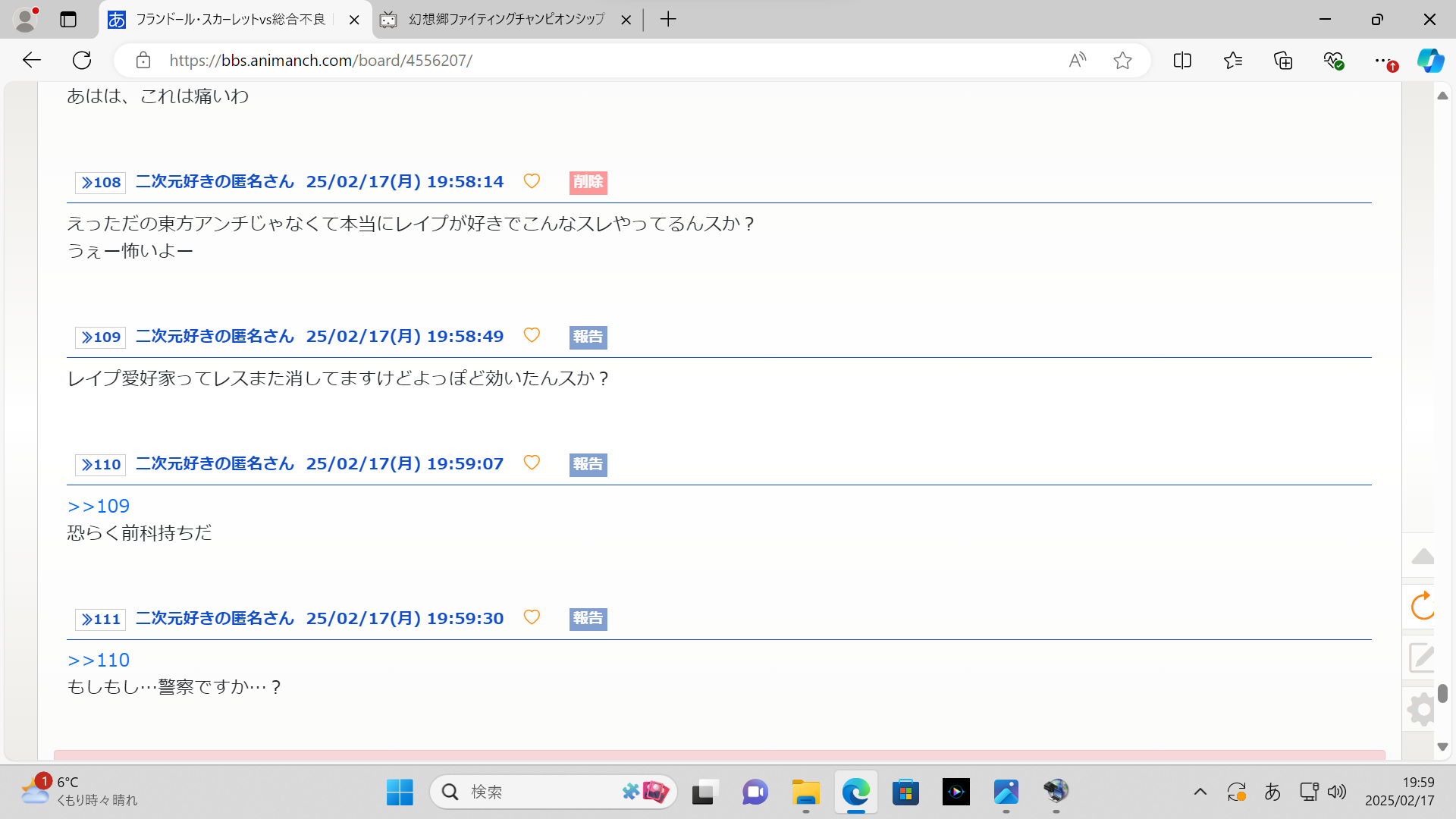Open the >>109 reply anchor link
Image resolution: width=1456 pixels, height=819 pixels.
coord(99,506)
